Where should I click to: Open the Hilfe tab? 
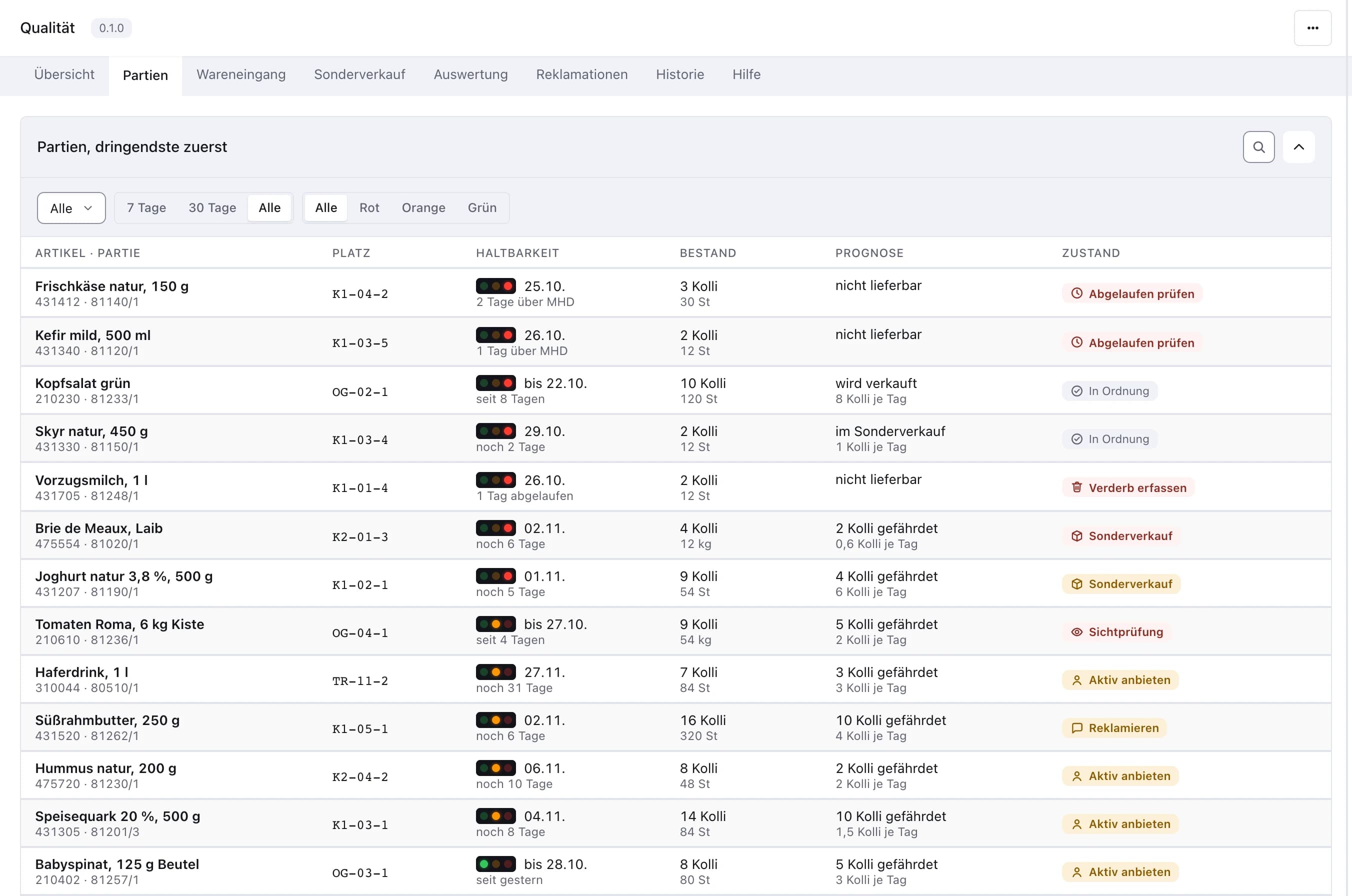(x=746, y=75)
